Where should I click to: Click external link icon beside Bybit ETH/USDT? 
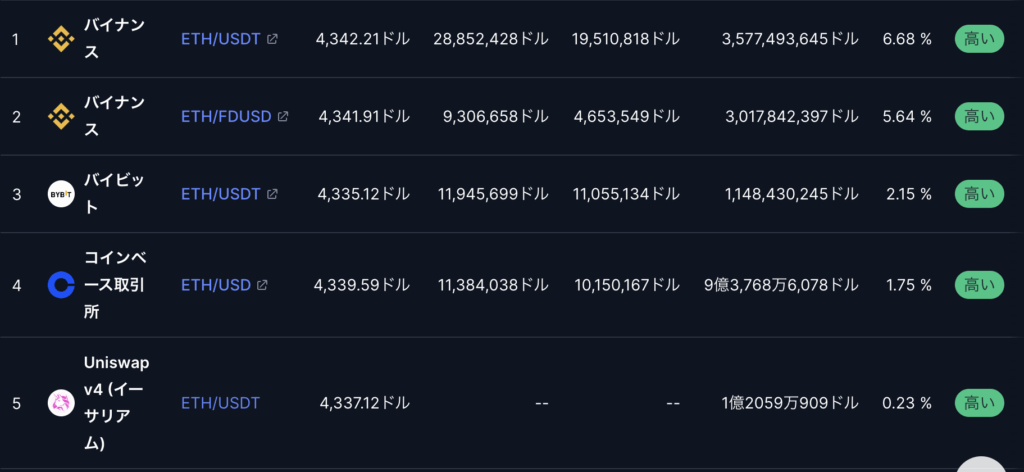(272, 194)
